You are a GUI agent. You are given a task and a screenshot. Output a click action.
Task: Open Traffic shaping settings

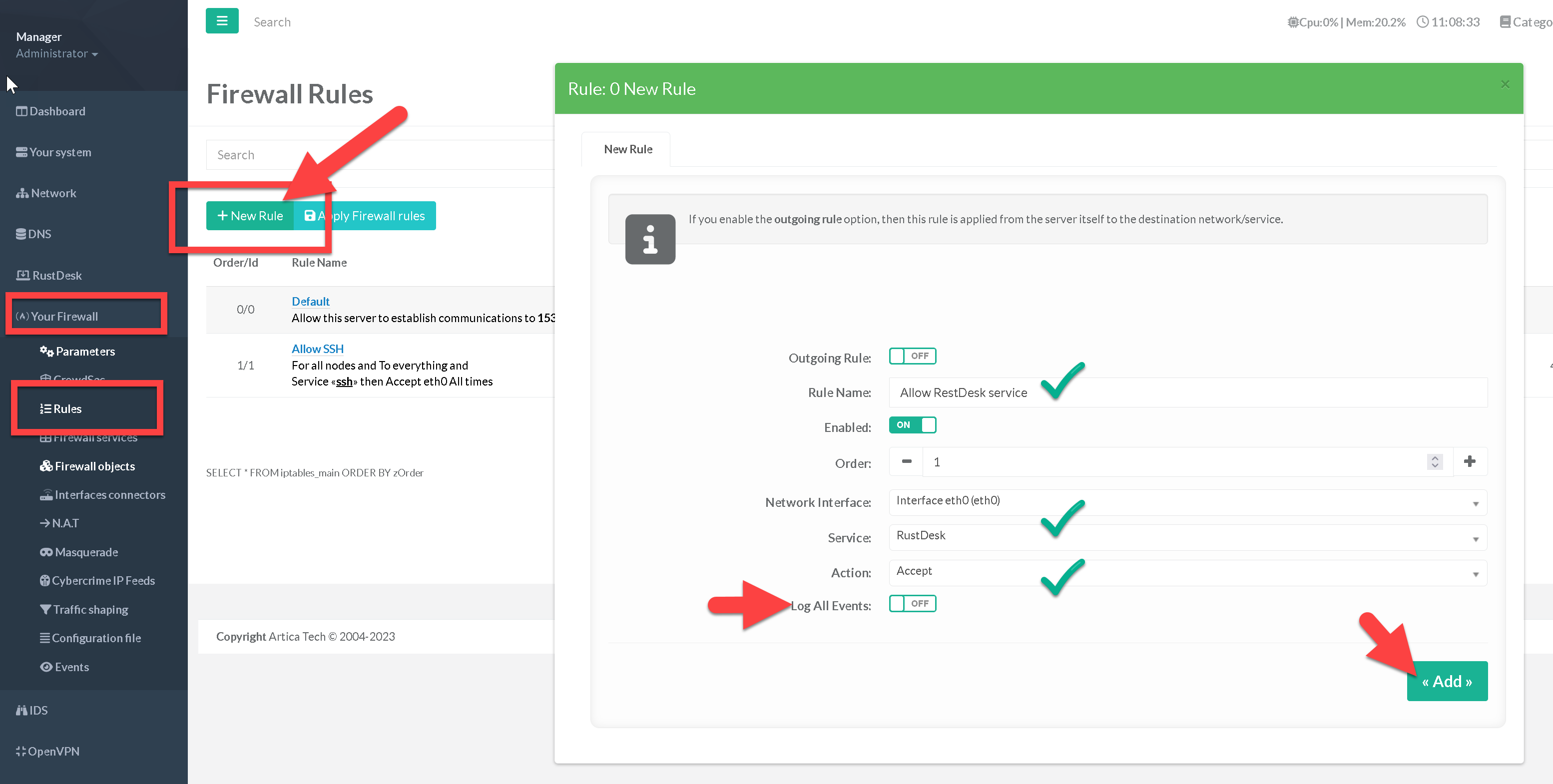pyautogui.click(x=90, y=609)
